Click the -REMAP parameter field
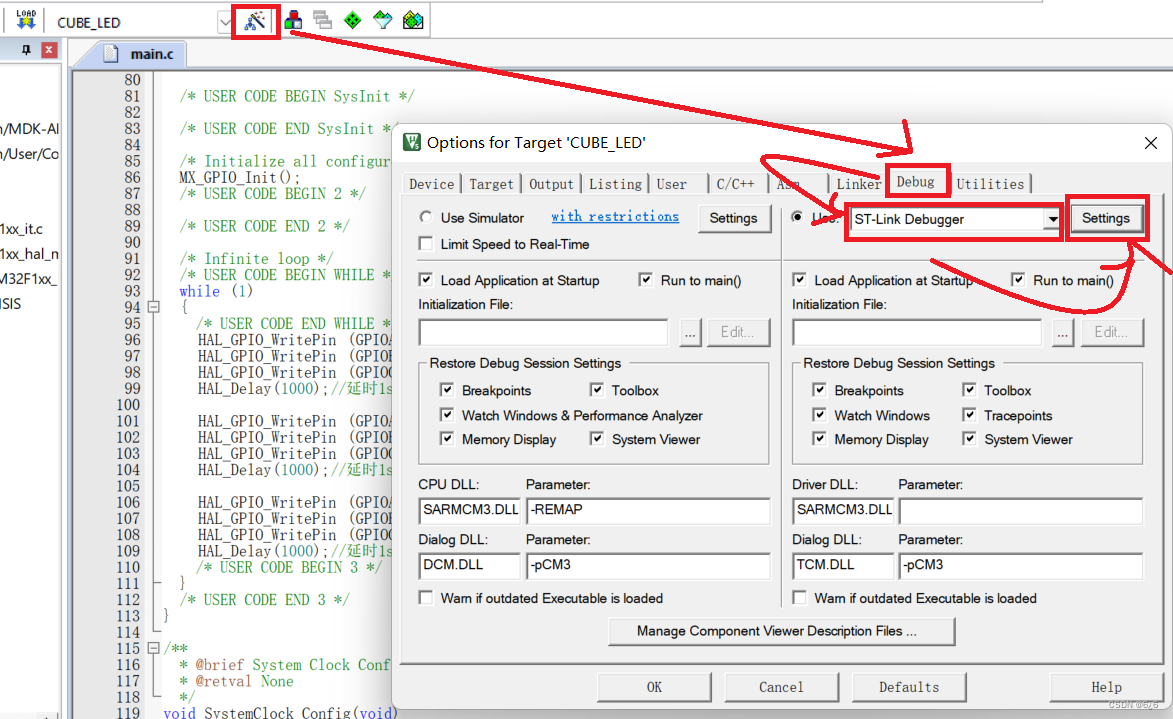 (648, 510)
